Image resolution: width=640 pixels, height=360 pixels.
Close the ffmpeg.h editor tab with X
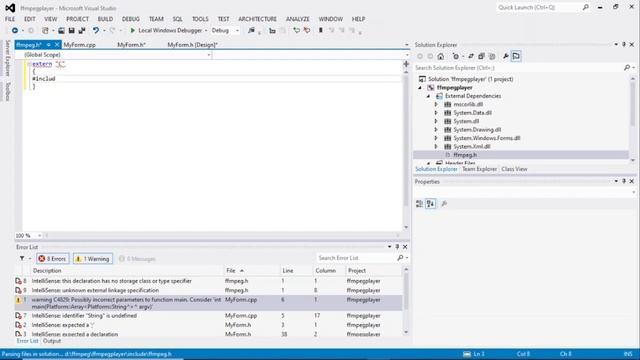click(x=57, y=44)
